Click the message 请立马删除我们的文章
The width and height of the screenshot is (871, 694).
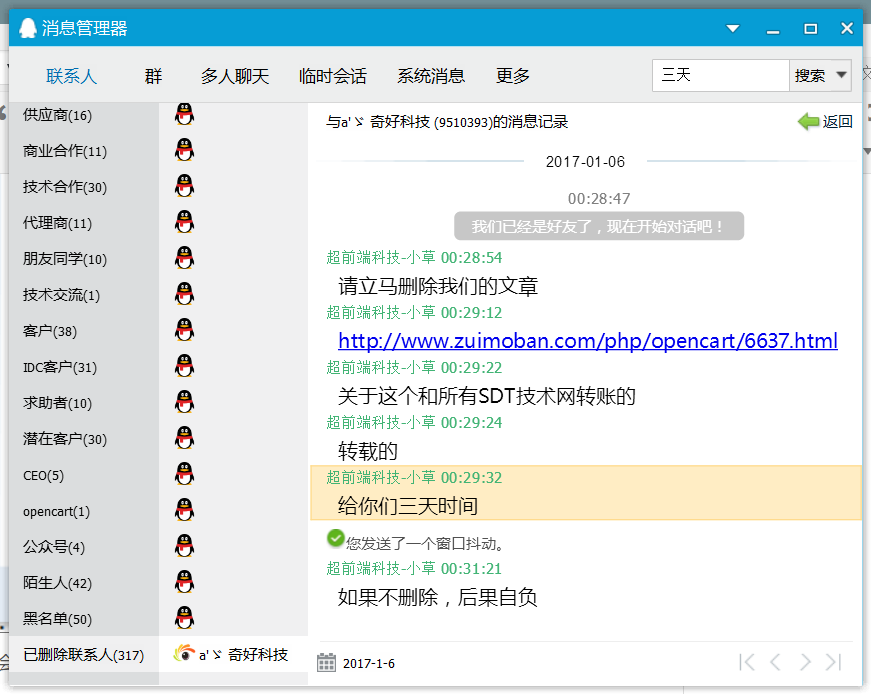pos(438,286)
